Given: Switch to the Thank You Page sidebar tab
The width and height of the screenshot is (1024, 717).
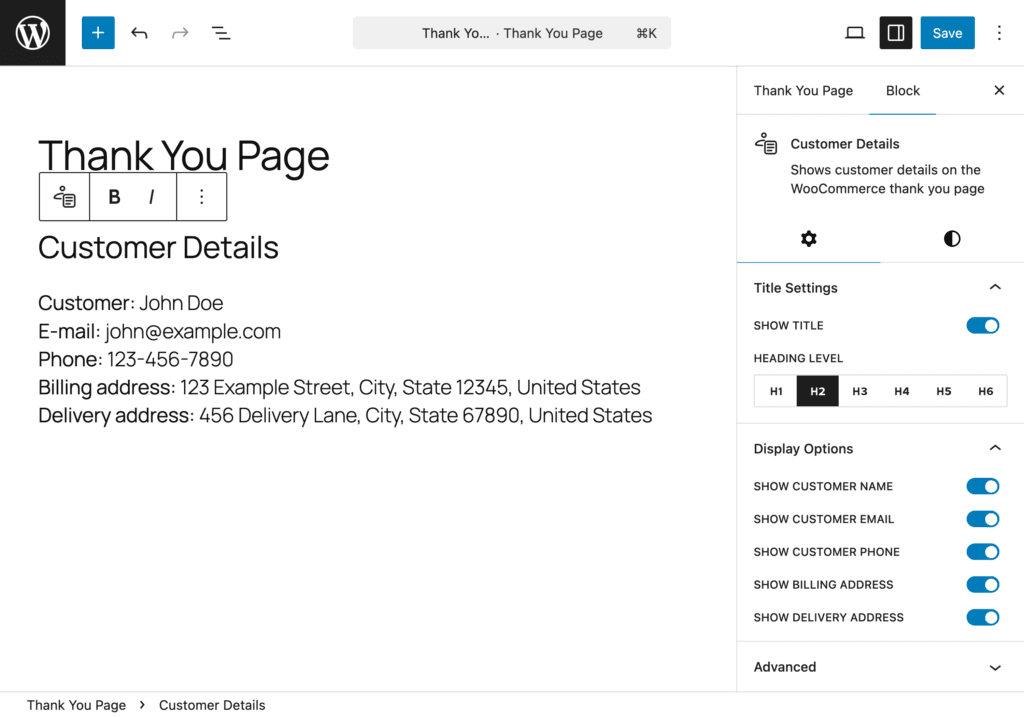Looking at the screenshot, I should (803, 91).
